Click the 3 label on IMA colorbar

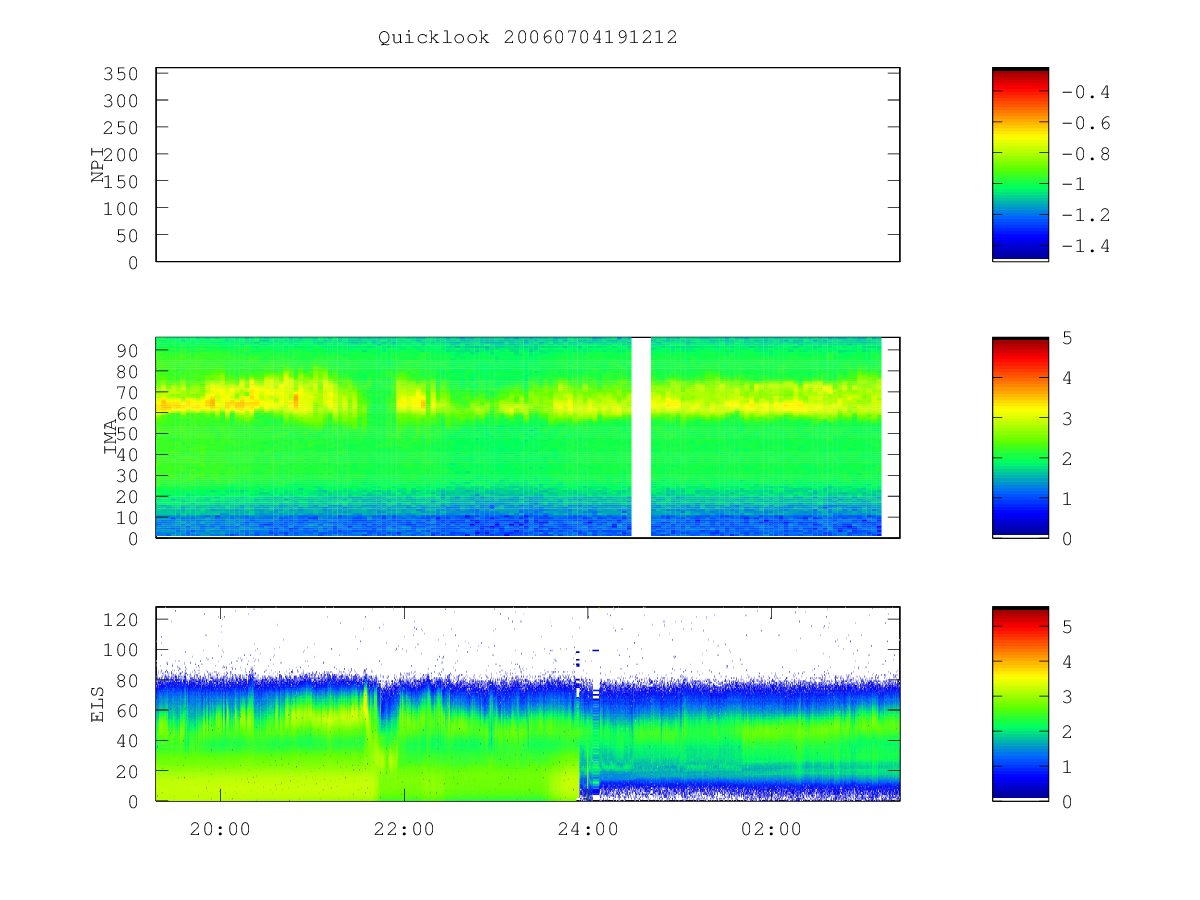1067,418
